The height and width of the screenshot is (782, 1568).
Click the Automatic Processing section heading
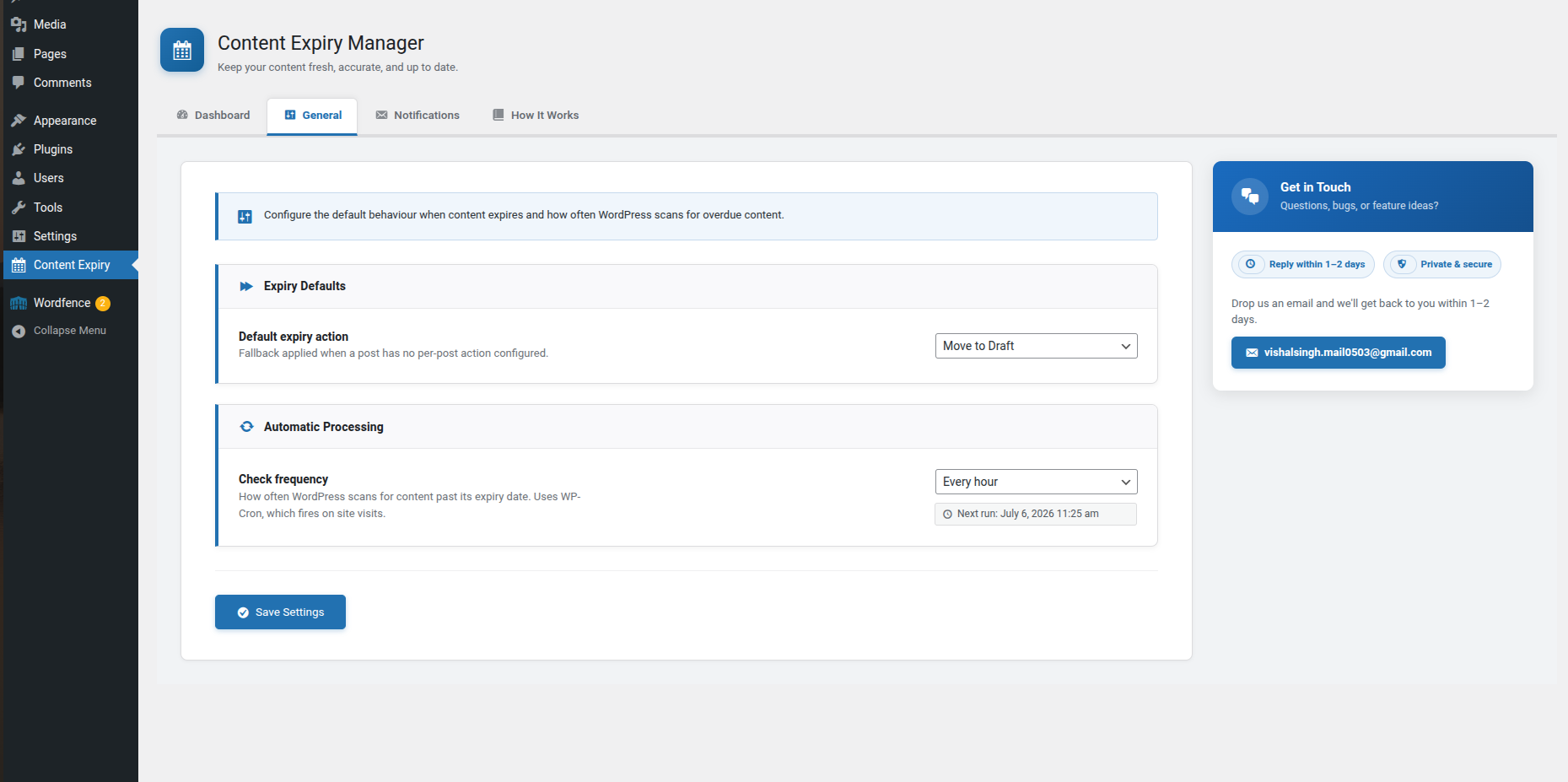[324, 427]
